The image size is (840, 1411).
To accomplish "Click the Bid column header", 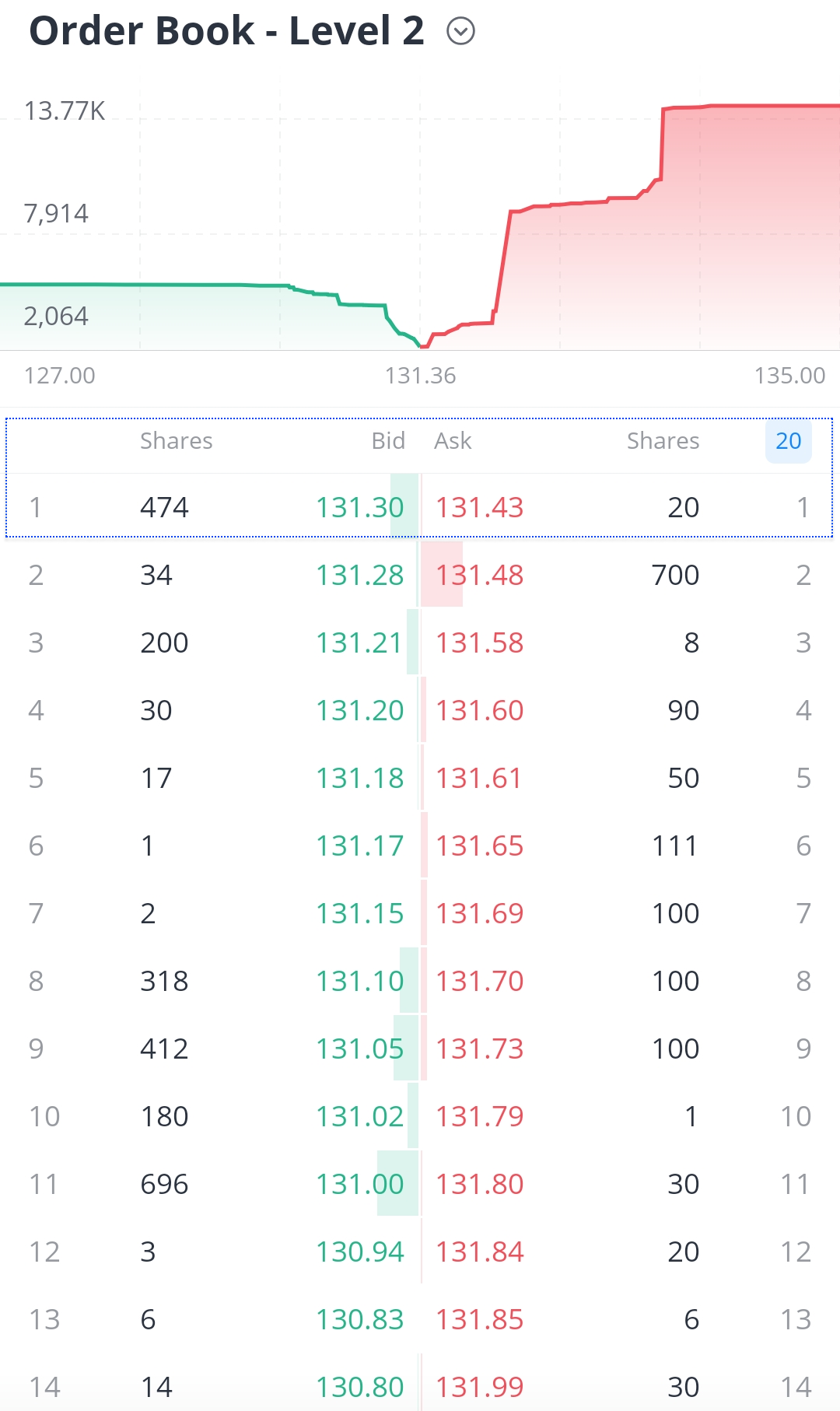I will coord(388,441).
